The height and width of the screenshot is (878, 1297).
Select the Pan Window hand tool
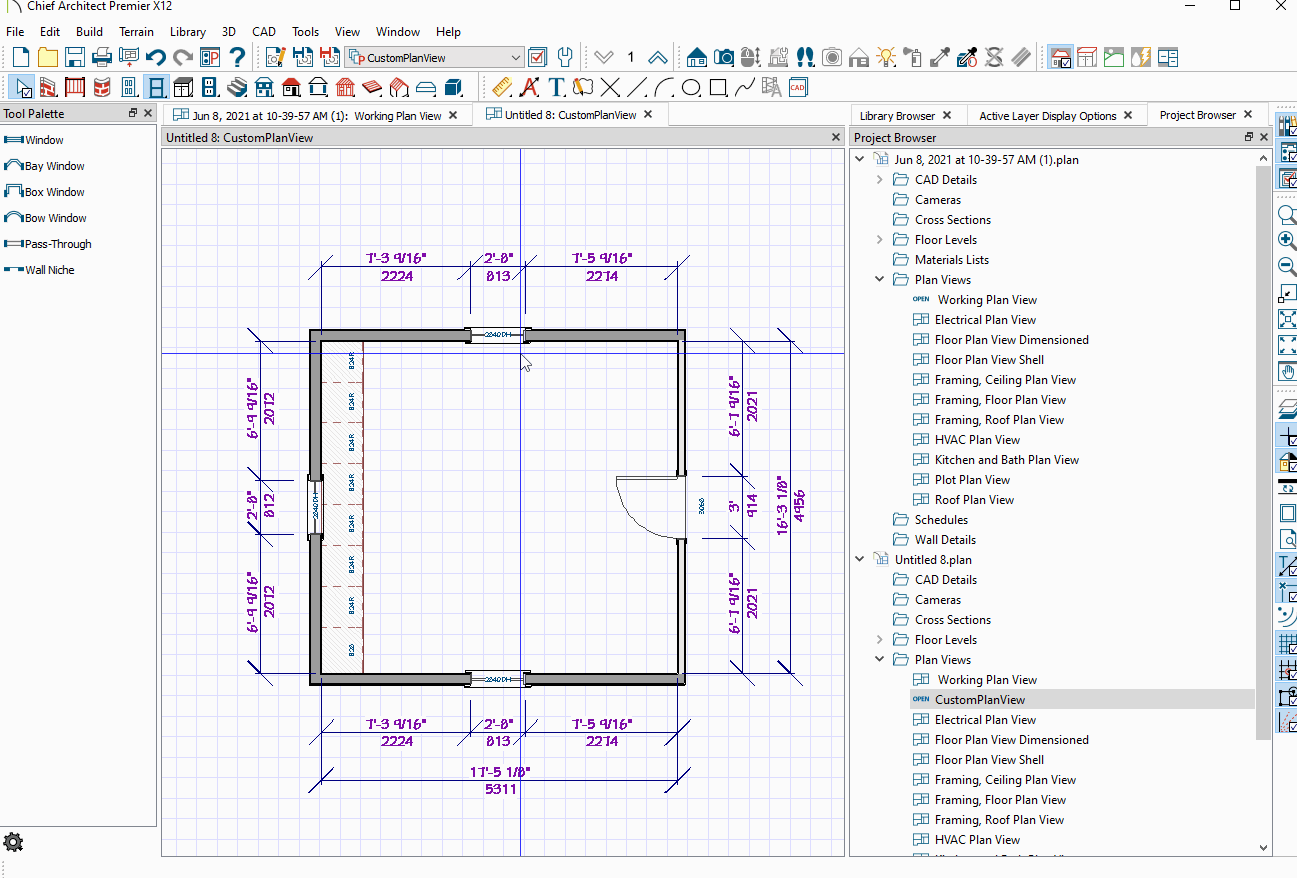tap(1288, 371)
